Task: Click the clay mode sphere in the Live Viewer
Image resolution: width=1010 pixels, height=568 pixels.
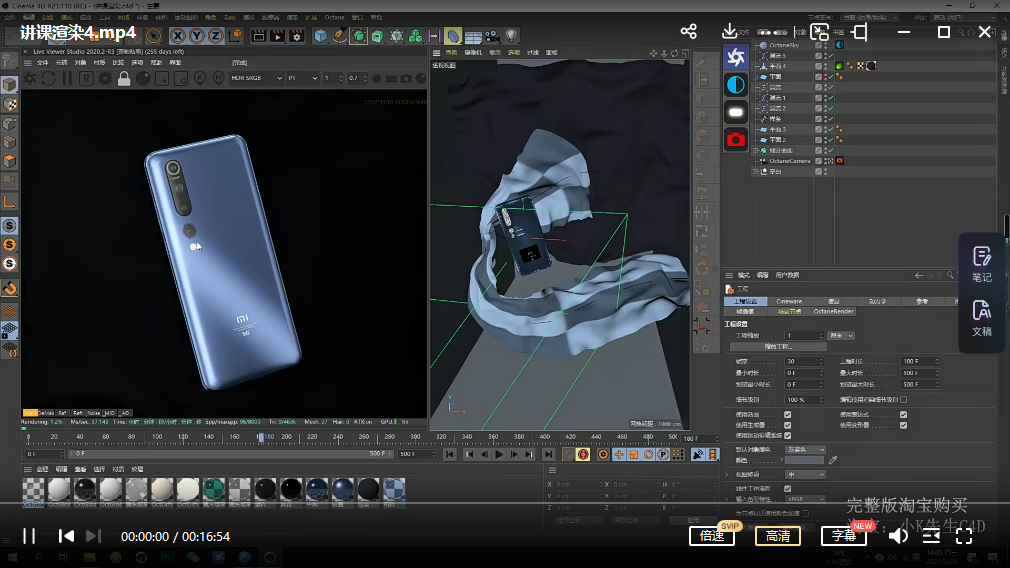Action: click(x=143, y=79)
